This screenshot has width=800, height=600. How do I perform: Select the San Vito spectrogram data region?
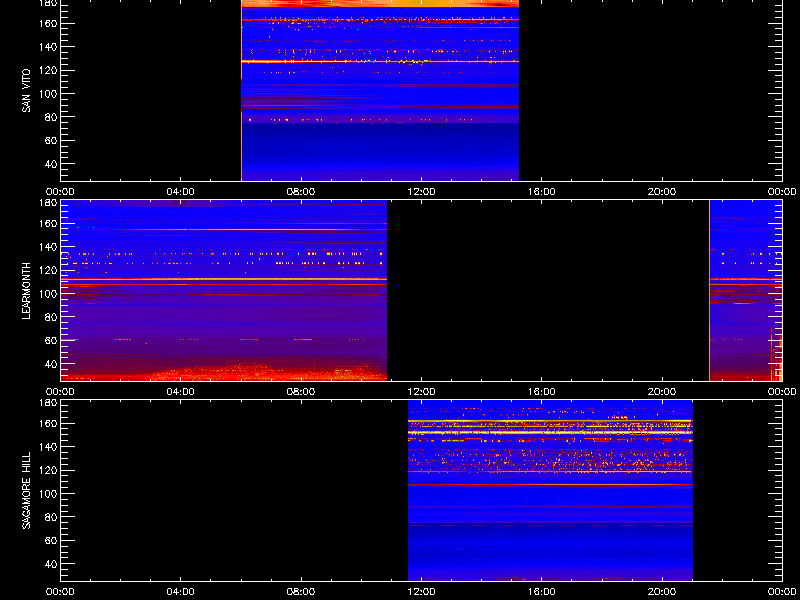coord(380,90)
